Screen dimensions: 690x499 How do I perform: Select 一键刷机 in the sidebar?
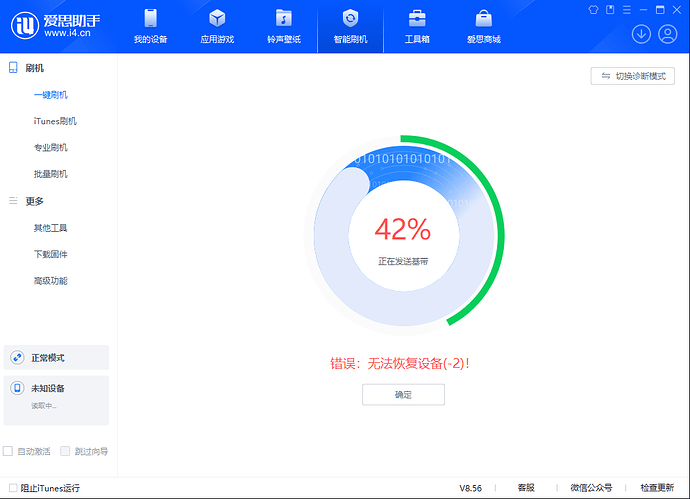pos(51,95)
